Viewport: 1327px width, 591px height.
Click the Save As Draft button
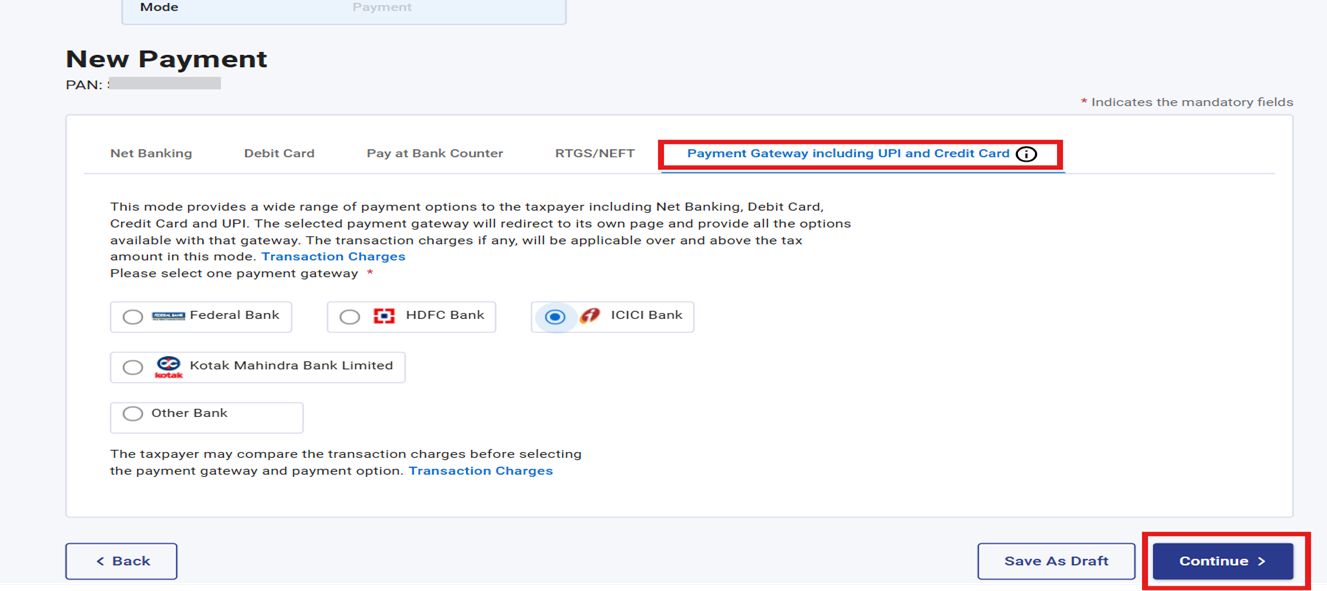click(x=1056, y=561)
